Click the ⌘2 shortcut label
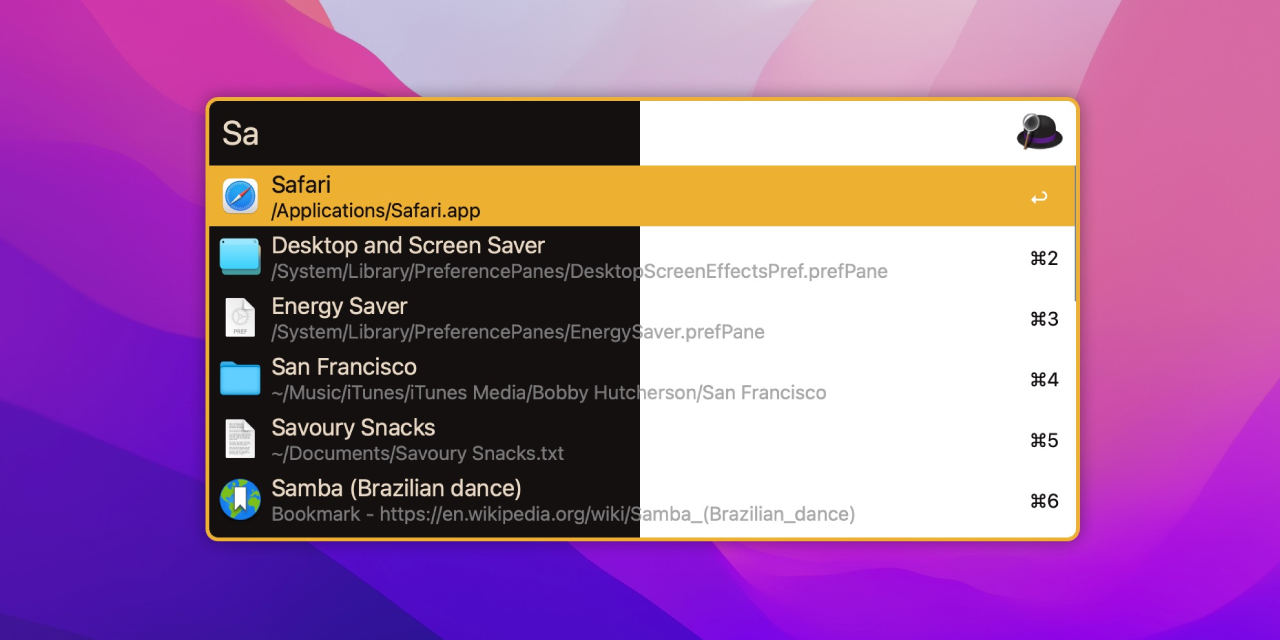The image size is (1280, 640). pos(1044,258)
